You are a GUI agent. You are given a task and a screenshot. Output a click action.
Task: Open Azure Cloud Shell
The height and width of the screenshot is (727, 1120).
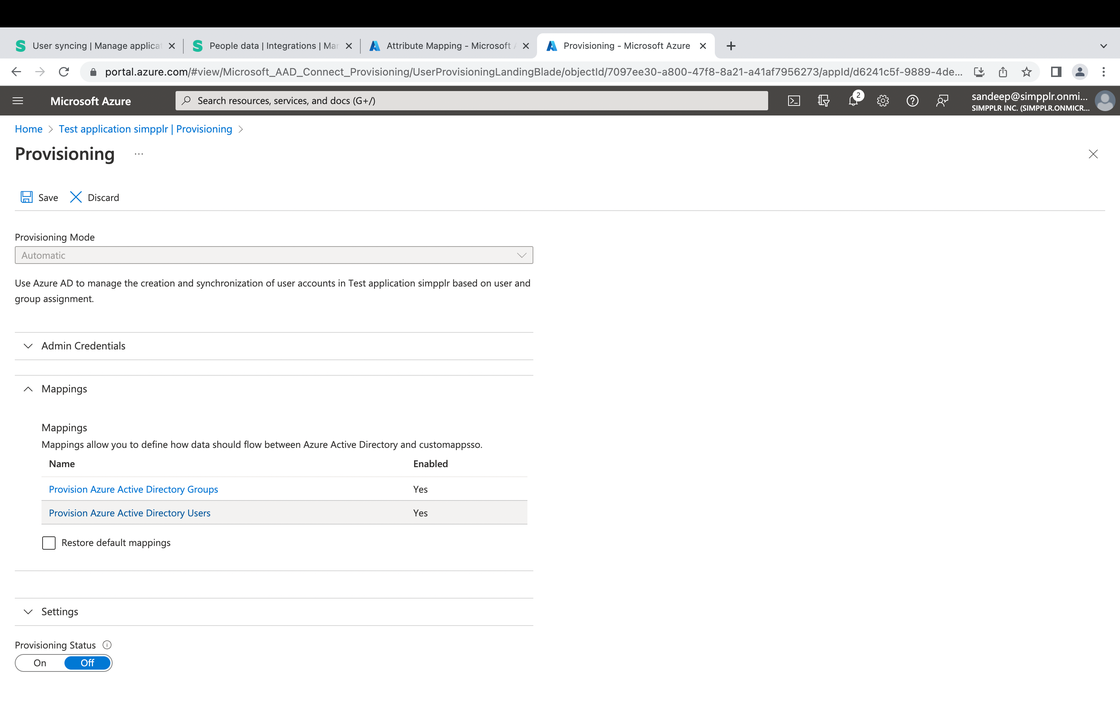[x=793, y=100]
